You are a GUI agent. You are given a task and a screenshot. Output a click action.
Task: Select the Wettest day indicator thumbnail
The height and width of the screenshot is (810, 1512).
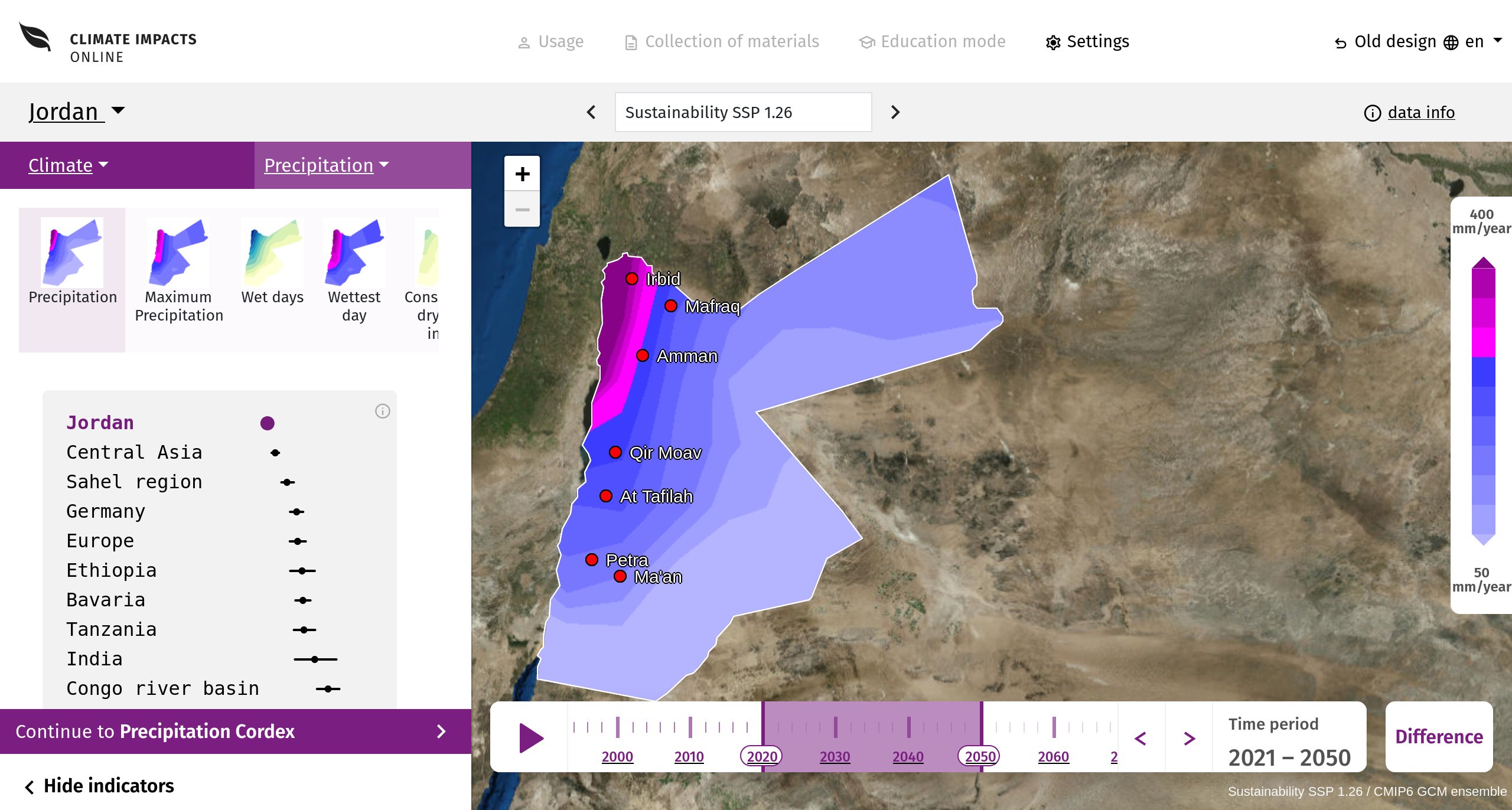(x=354, y=271)
